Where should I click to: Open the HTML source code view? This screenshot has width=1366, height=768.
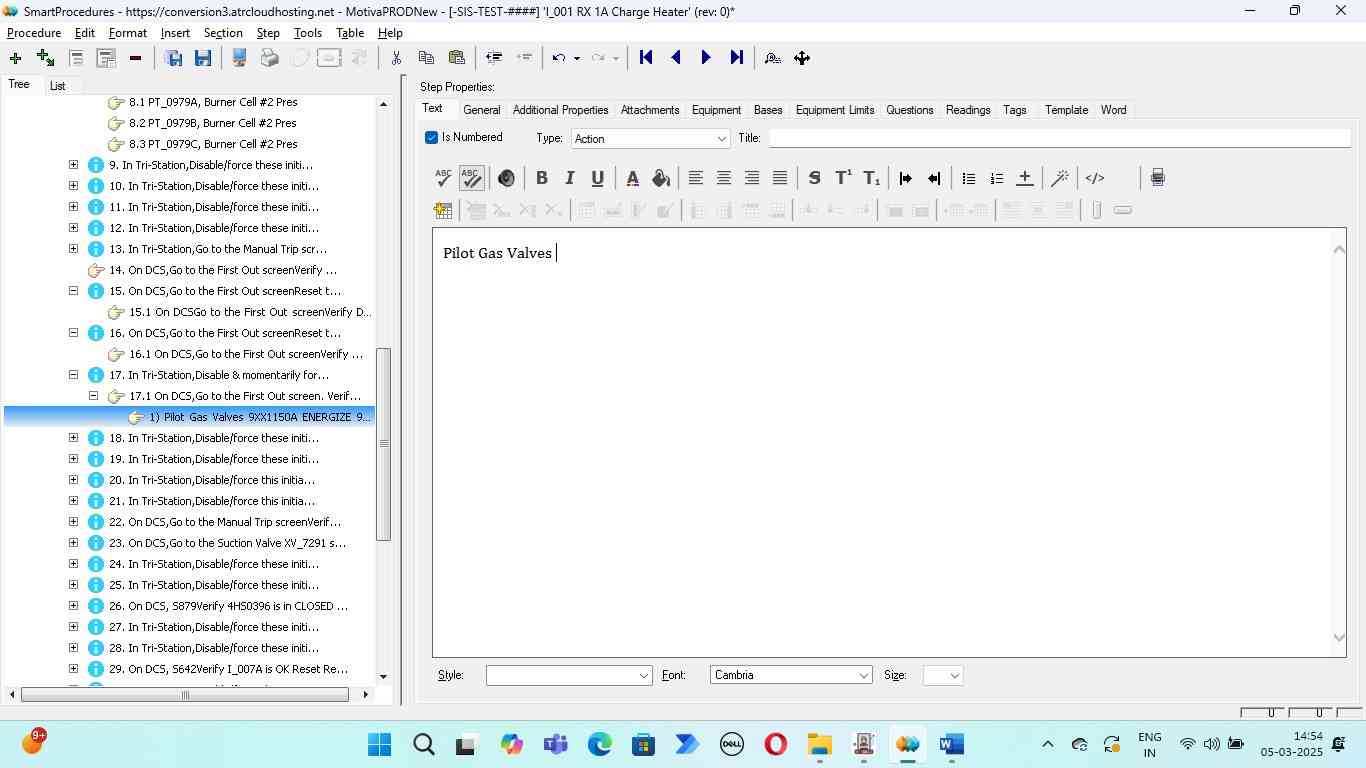1095,178
